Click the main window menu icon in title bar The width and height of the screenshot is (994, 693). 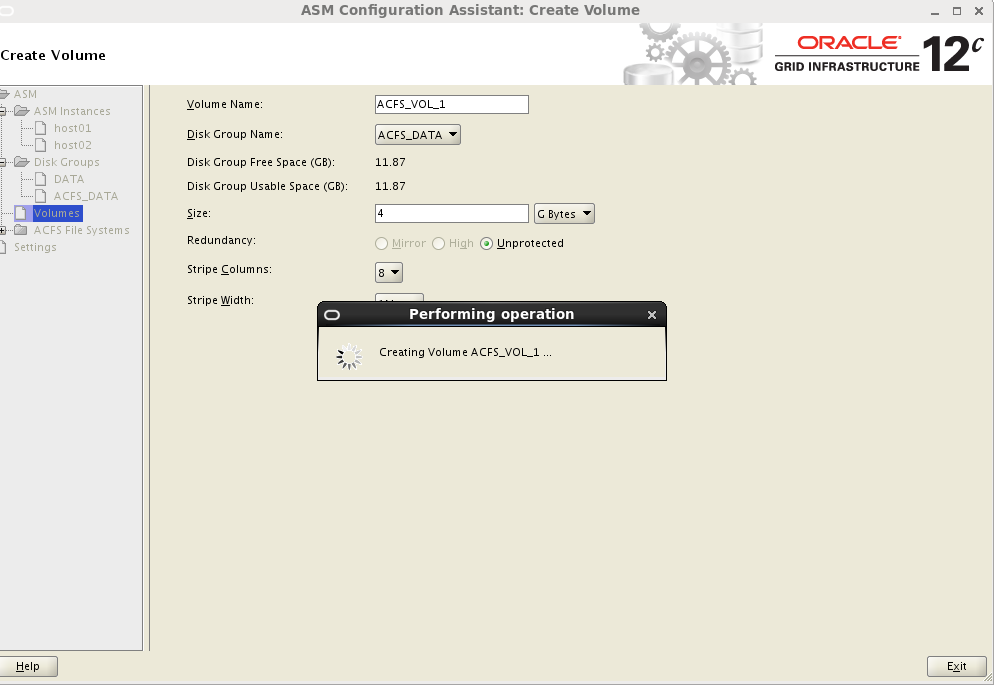(x=6, y=11)
